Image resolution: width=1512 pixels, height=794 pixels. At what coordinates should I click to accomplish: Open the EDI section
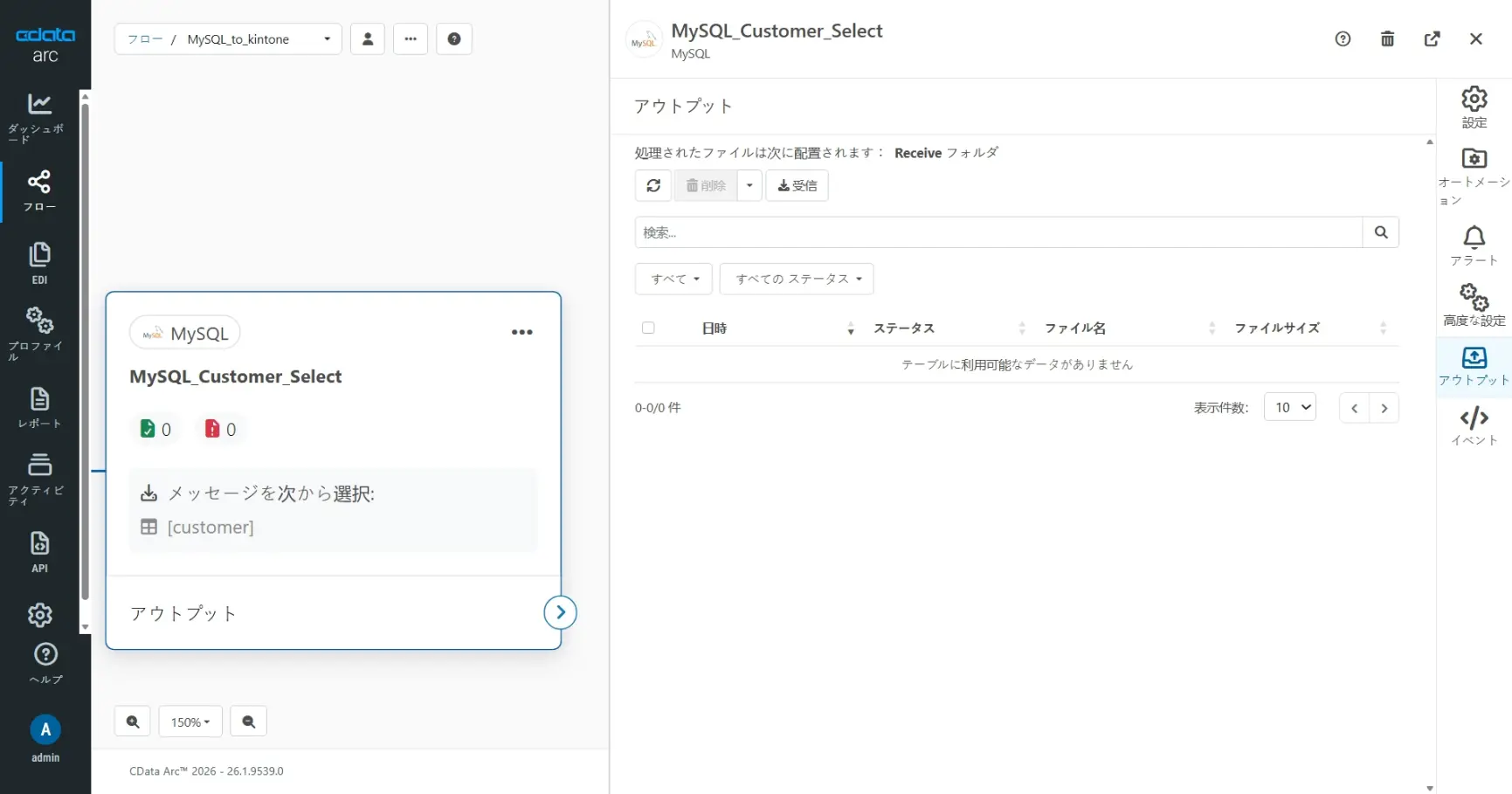coord(39,261)
